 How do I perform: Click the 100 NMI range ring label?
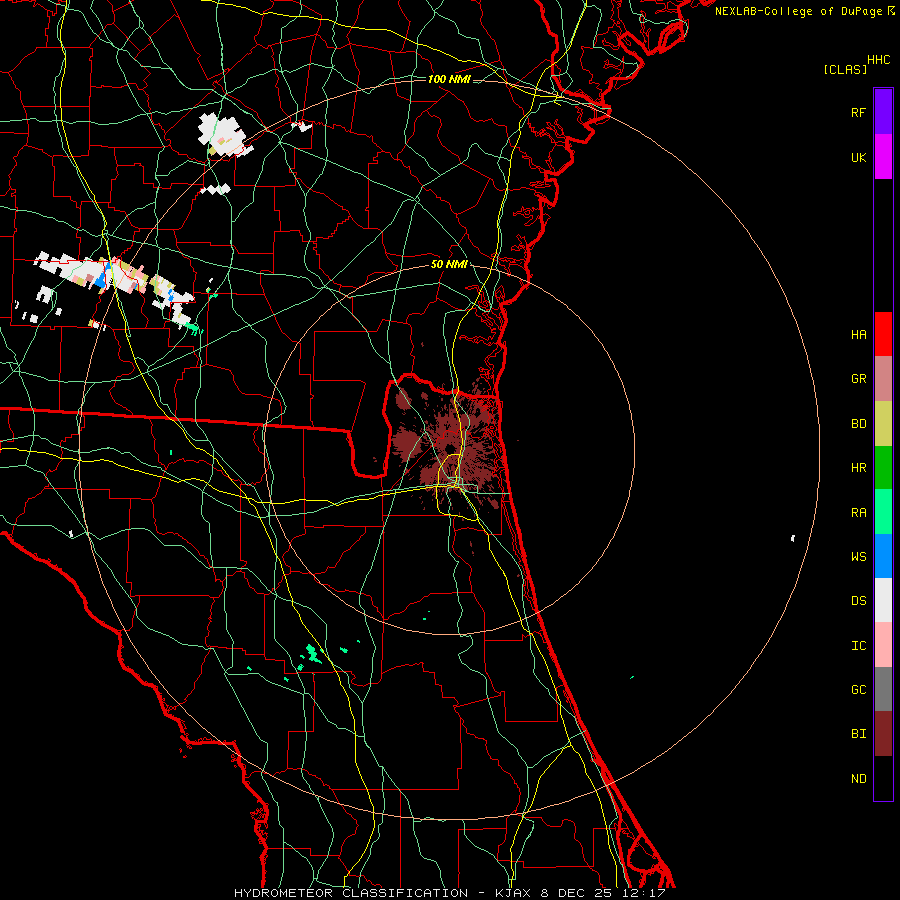pos(449,79)
